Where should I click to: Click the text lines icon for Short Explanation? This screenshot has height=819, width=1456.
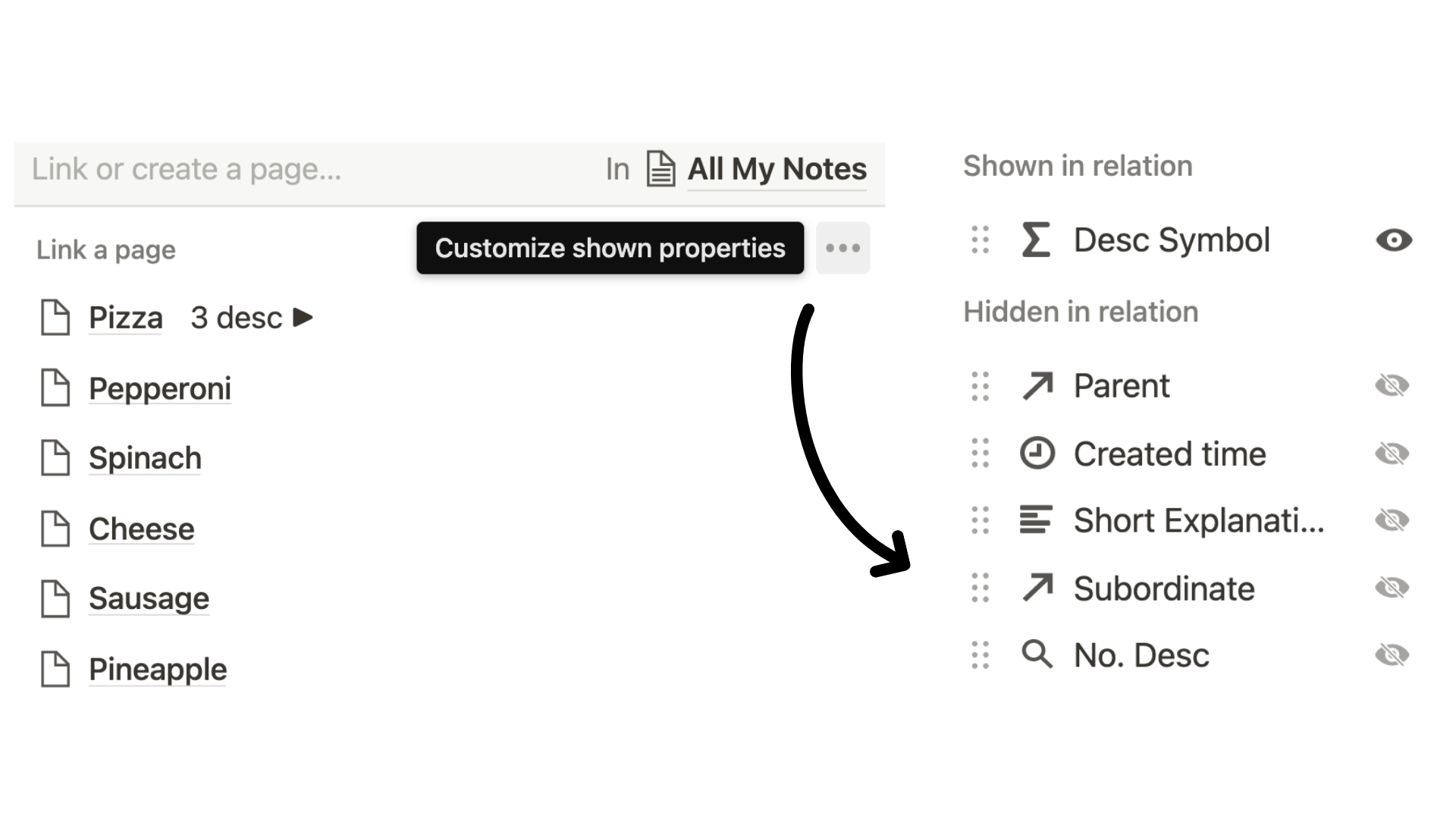pyautogui.click(x=1036, y=520)
